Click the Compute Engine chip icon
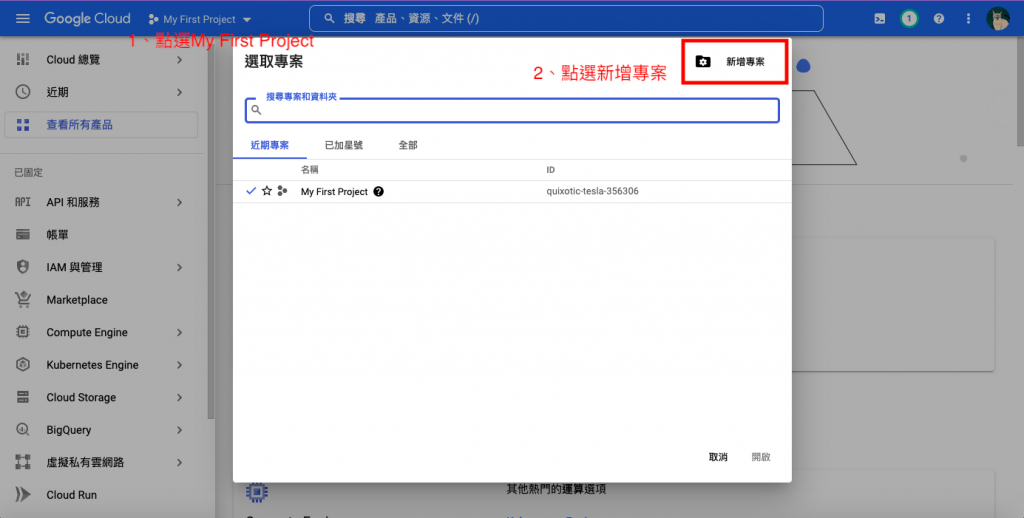Image resolution: width=1024 pixels, height=518 pixels. pyautogui.click(x=23, y=332)
